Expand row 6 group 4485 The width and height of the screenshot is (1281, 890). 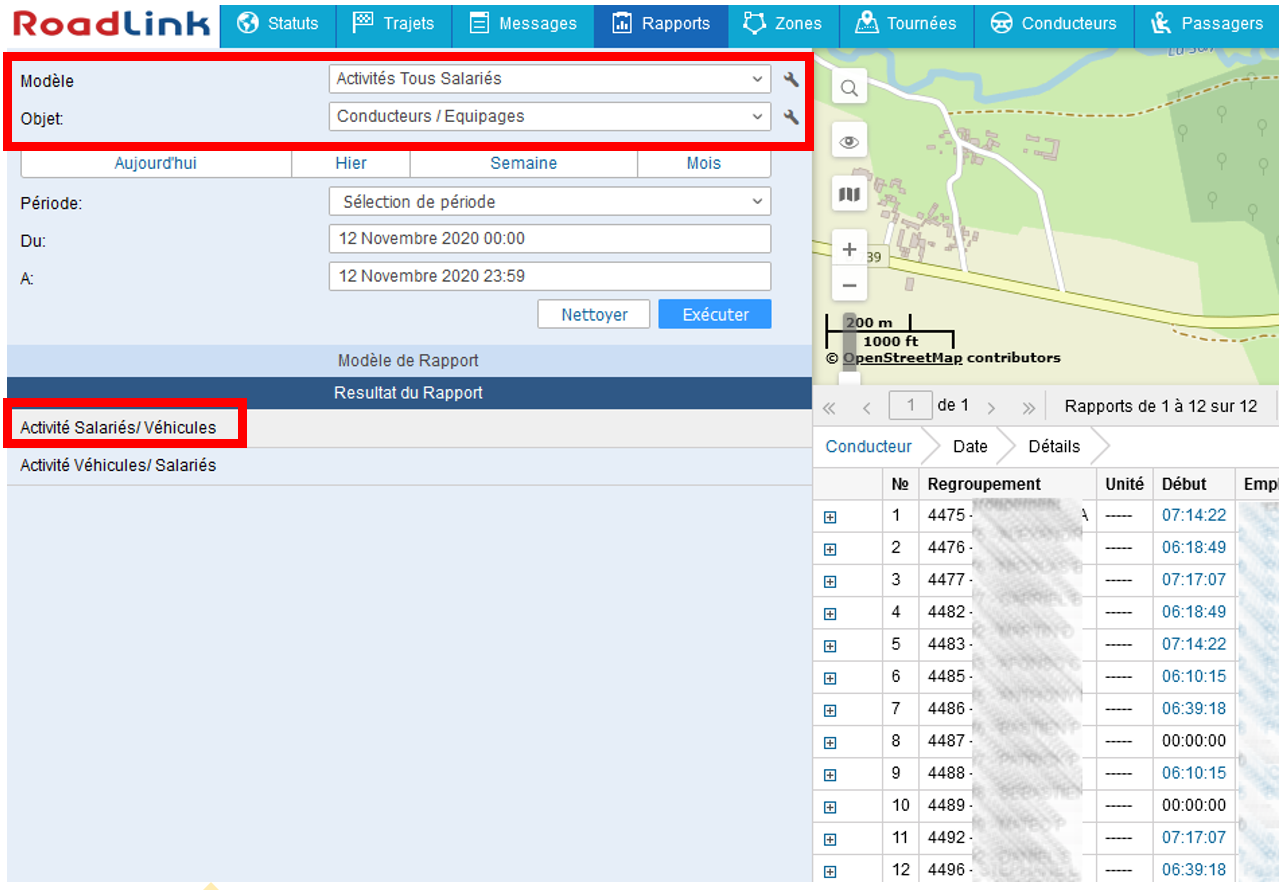830,678
